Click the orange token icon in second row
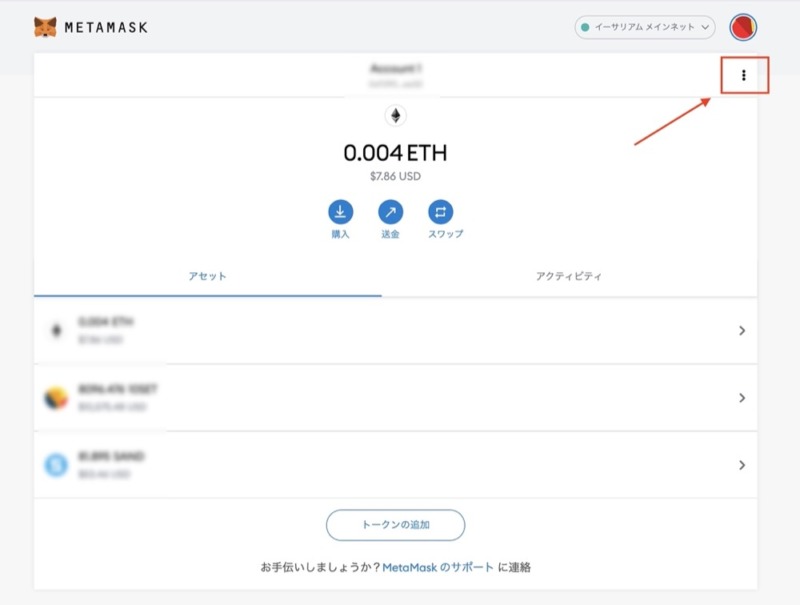The height and width of the screenshot is (605, 800). pyautogui.click(x=56, y=398)
